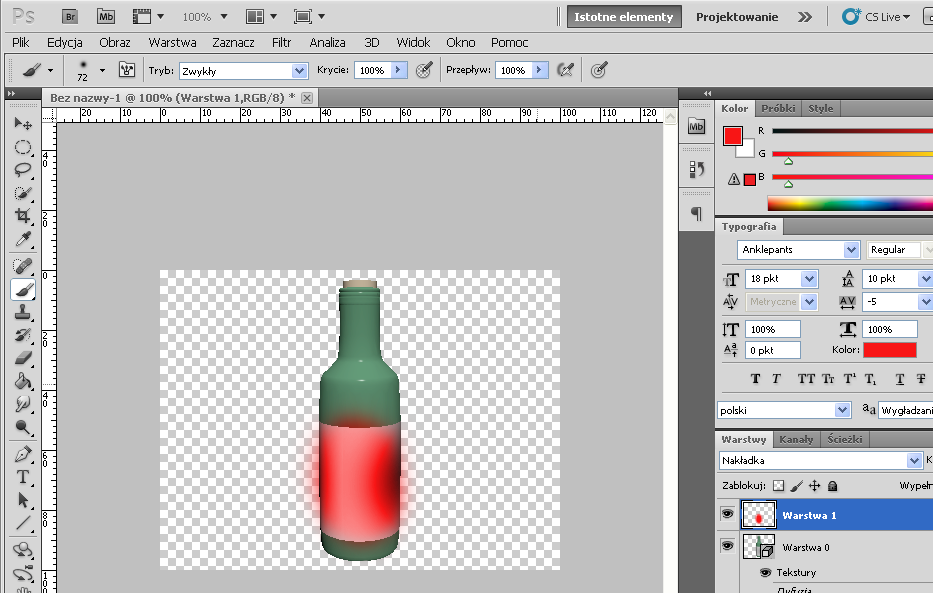
Task: Open the brush panel toggle icon
Action: (127, 70)
